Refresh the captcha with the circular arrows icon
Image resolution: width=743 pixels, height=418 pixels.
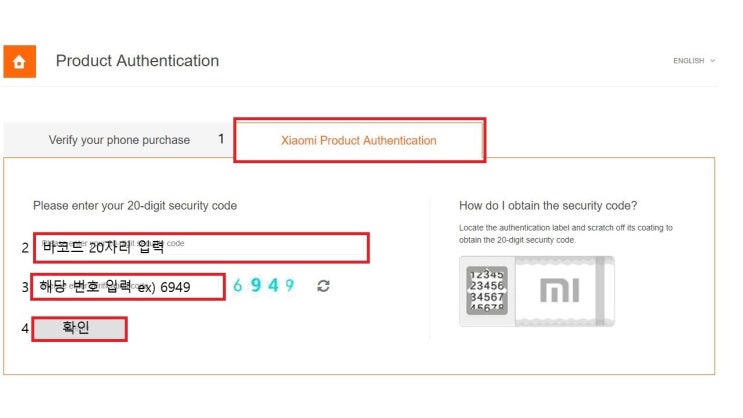point(323,286)
